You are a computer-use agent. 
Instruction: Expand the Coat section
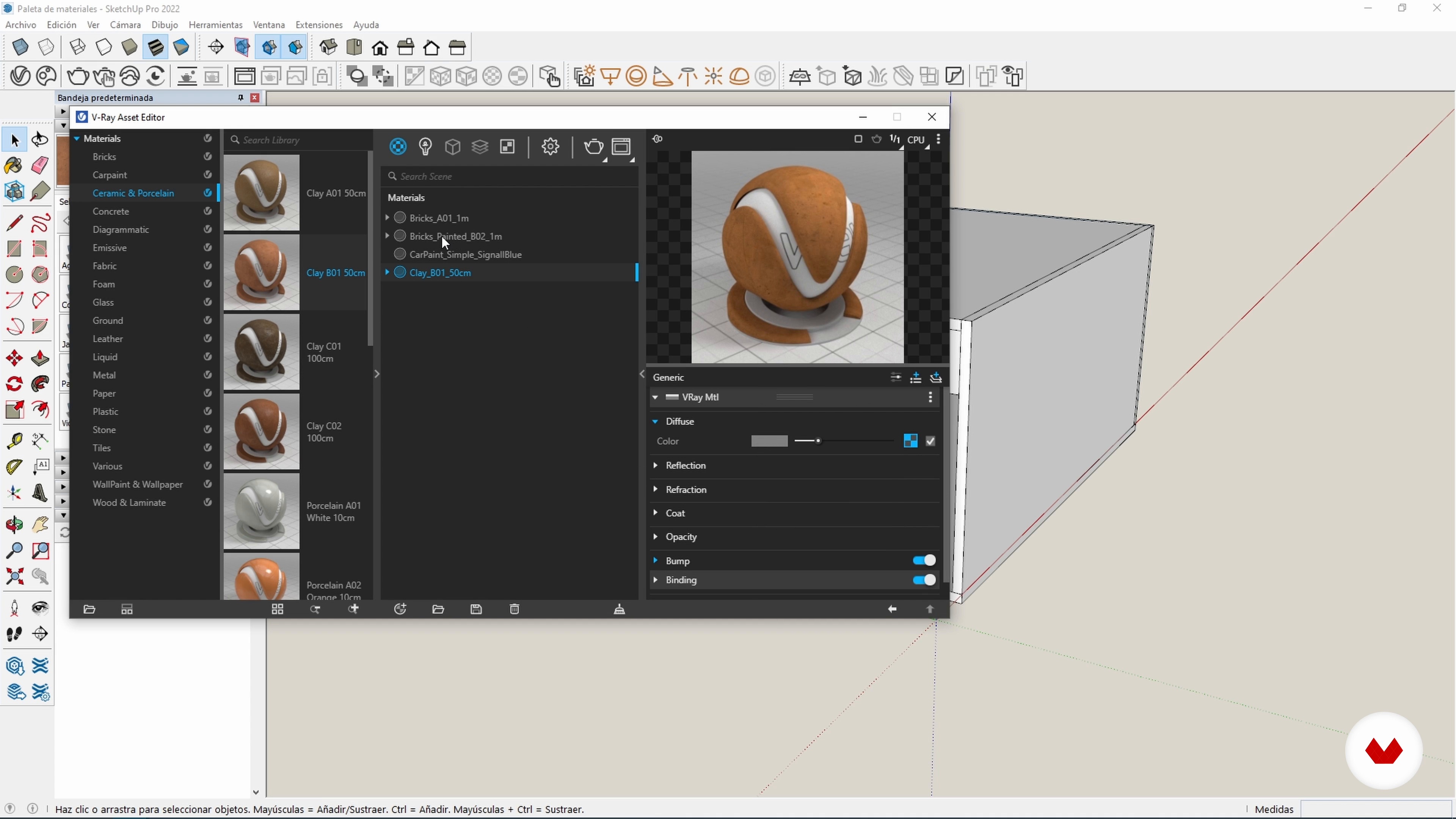pyautogui.click(x=656, y=513)
